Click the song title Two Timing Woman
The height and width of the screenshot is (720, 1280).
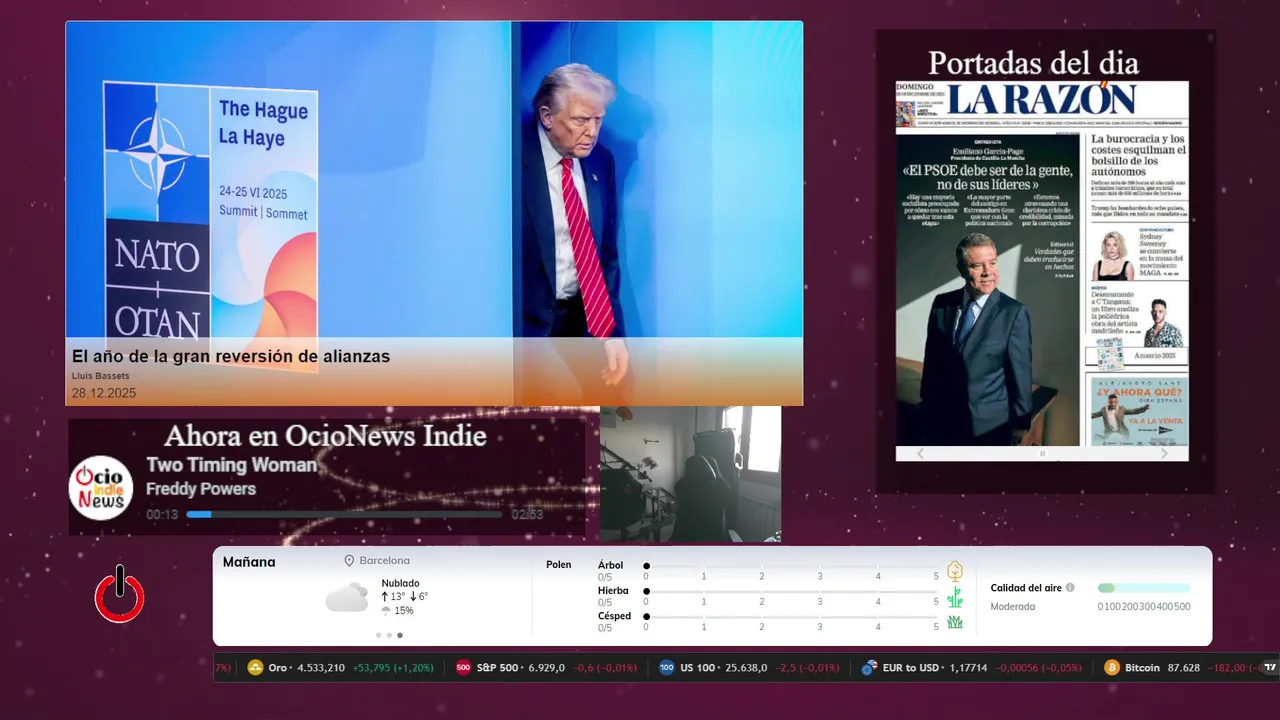click(231, 465)
